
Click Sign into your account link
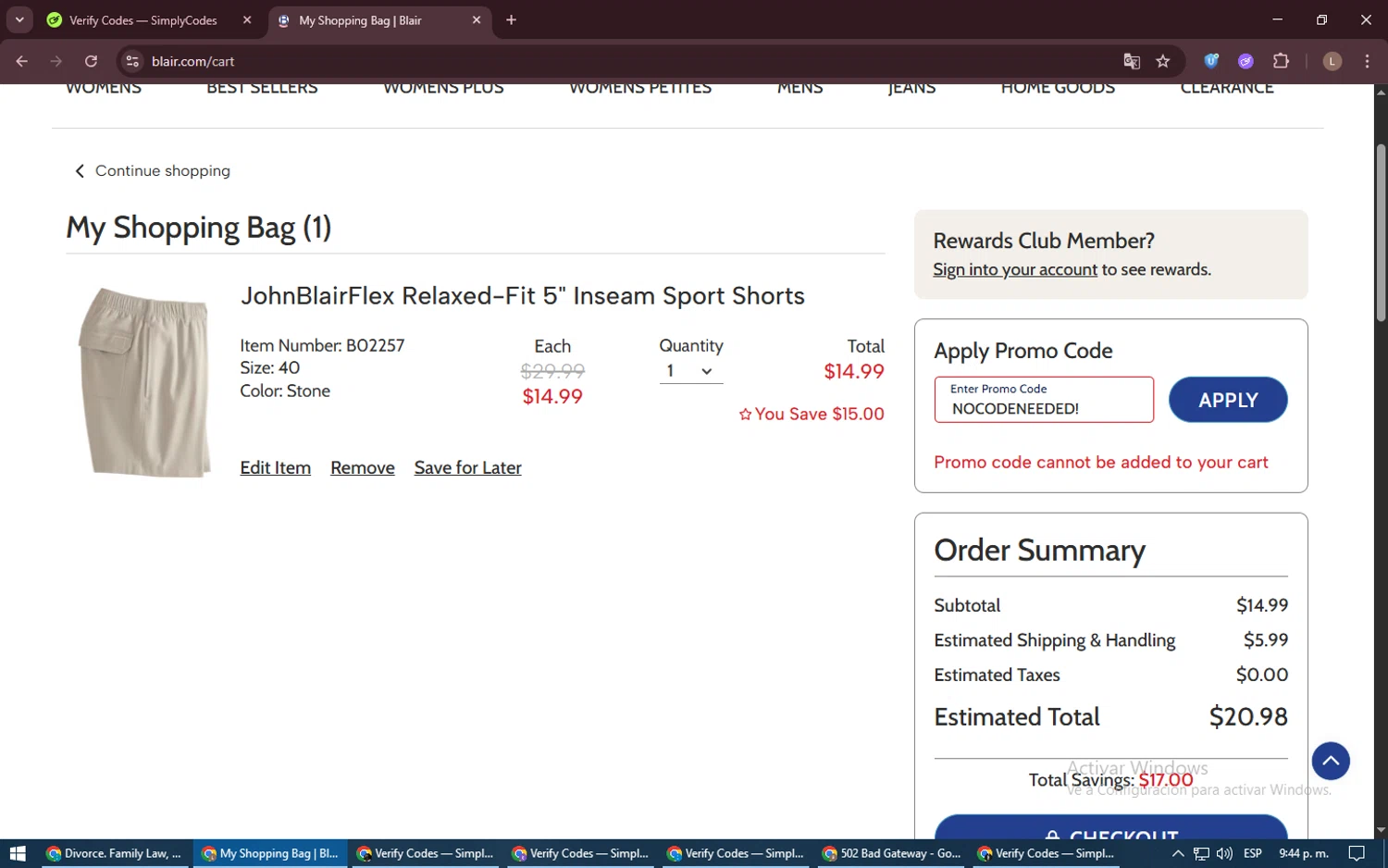click(x=1015, y=269)
